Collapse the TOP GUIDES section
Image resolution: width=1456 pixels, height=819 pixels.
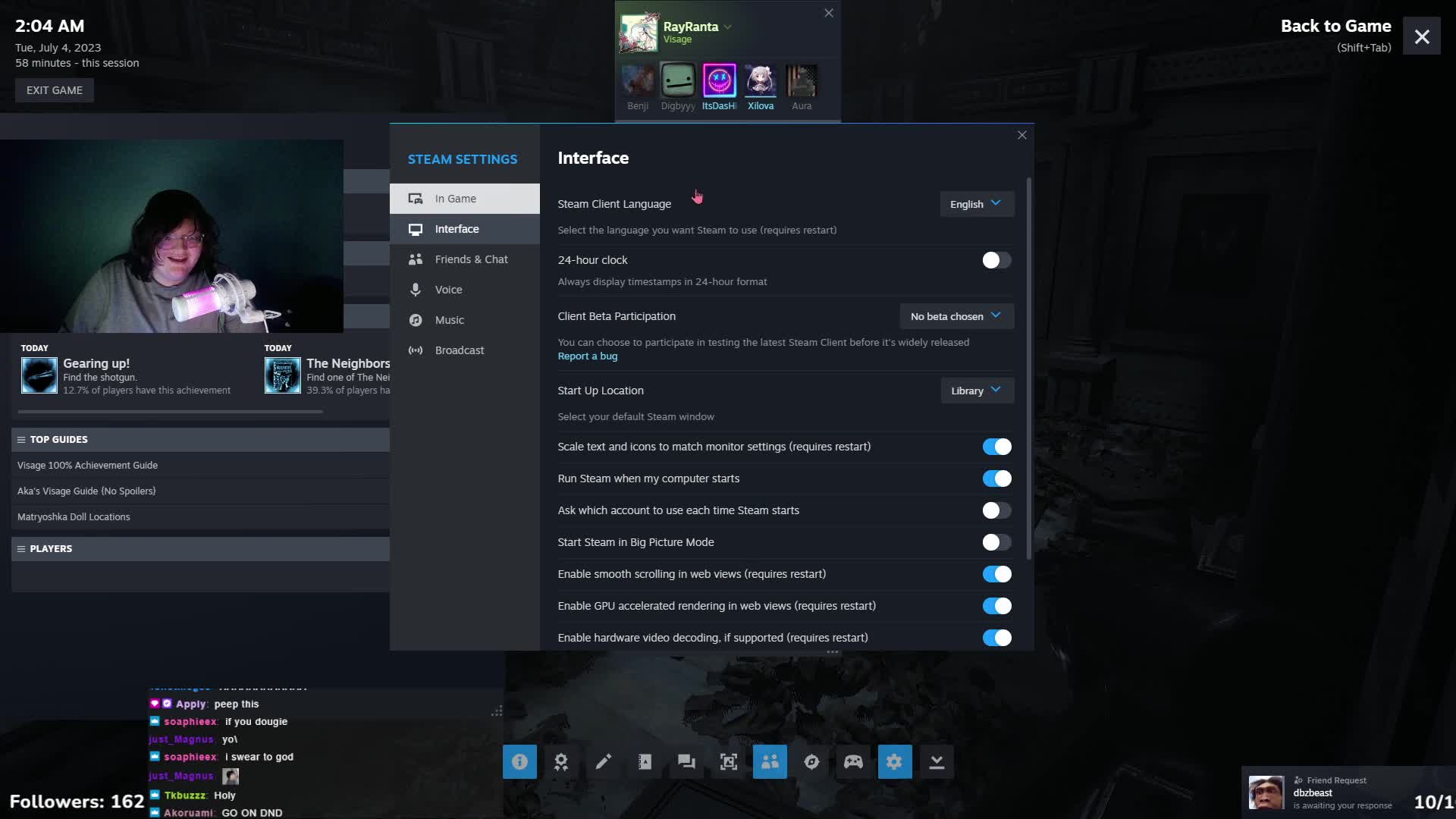point(21,440)
